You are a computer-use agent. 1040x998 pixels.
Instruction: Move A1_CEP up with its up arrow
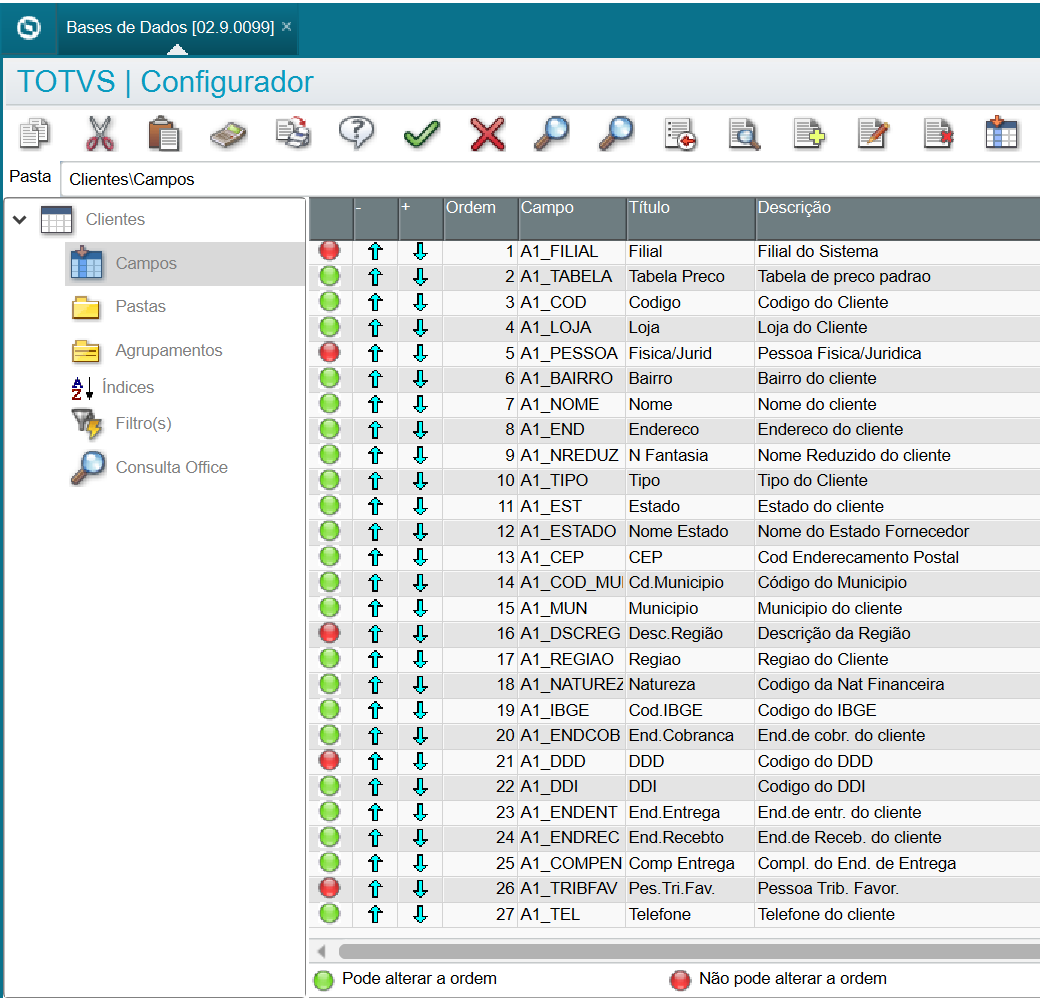pyautogui.click(x=375, y=557)
